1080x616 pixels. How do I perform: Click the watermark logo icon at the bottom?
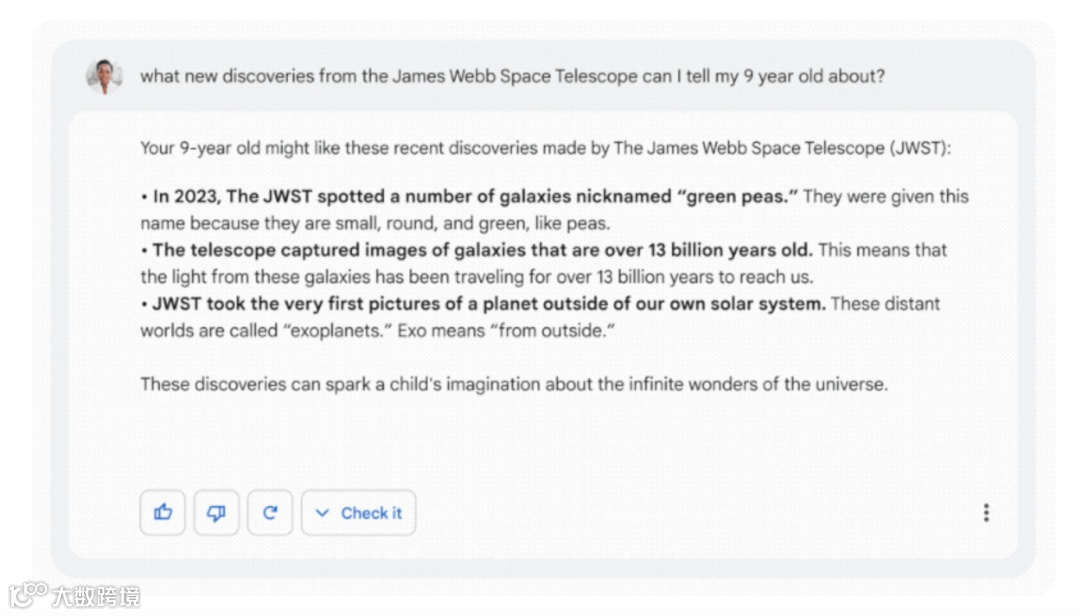(28, 595)
